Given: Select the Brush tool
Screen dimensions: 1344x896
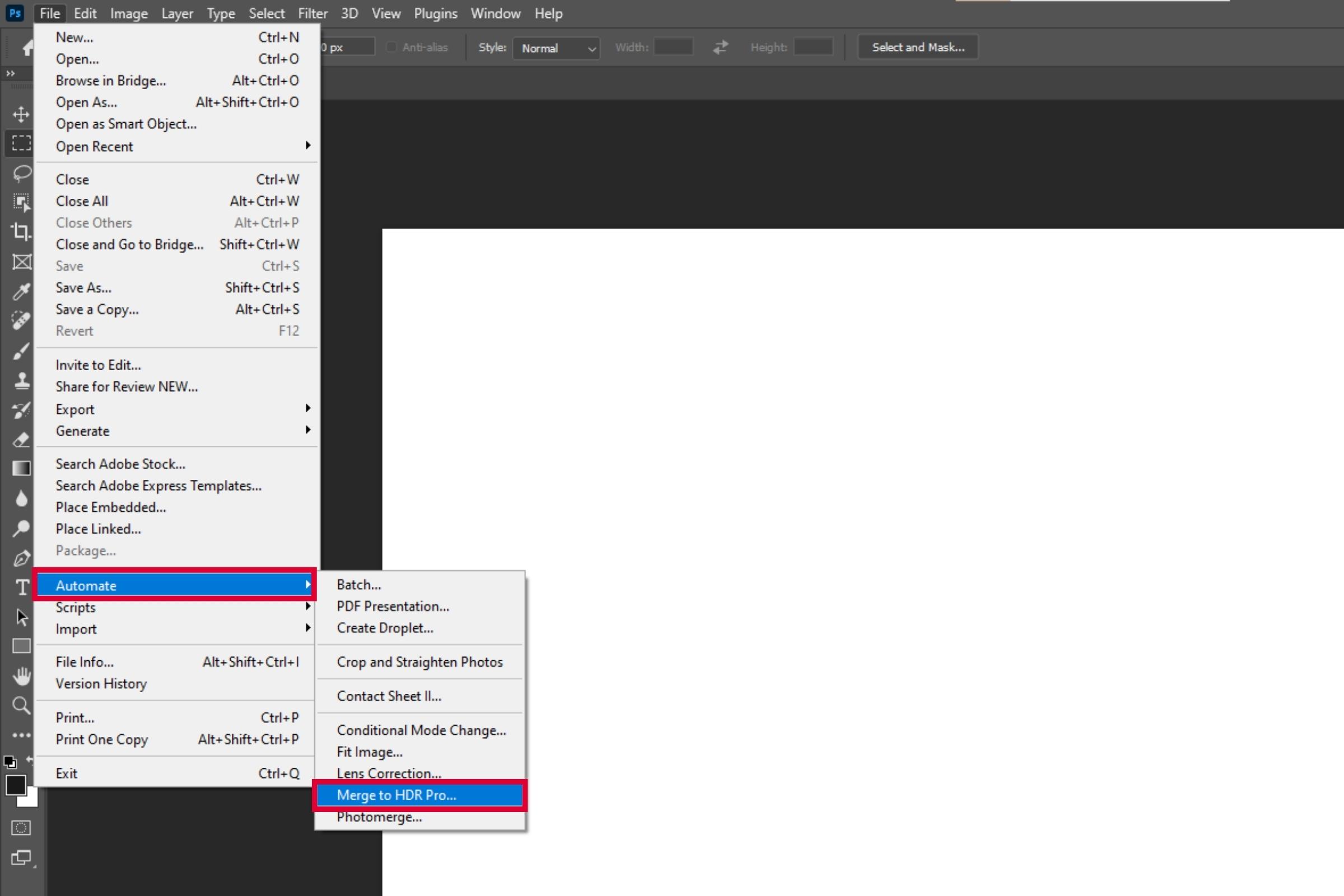Looking at the screenshot, I should pyautogui.click(x=21, y=351).
